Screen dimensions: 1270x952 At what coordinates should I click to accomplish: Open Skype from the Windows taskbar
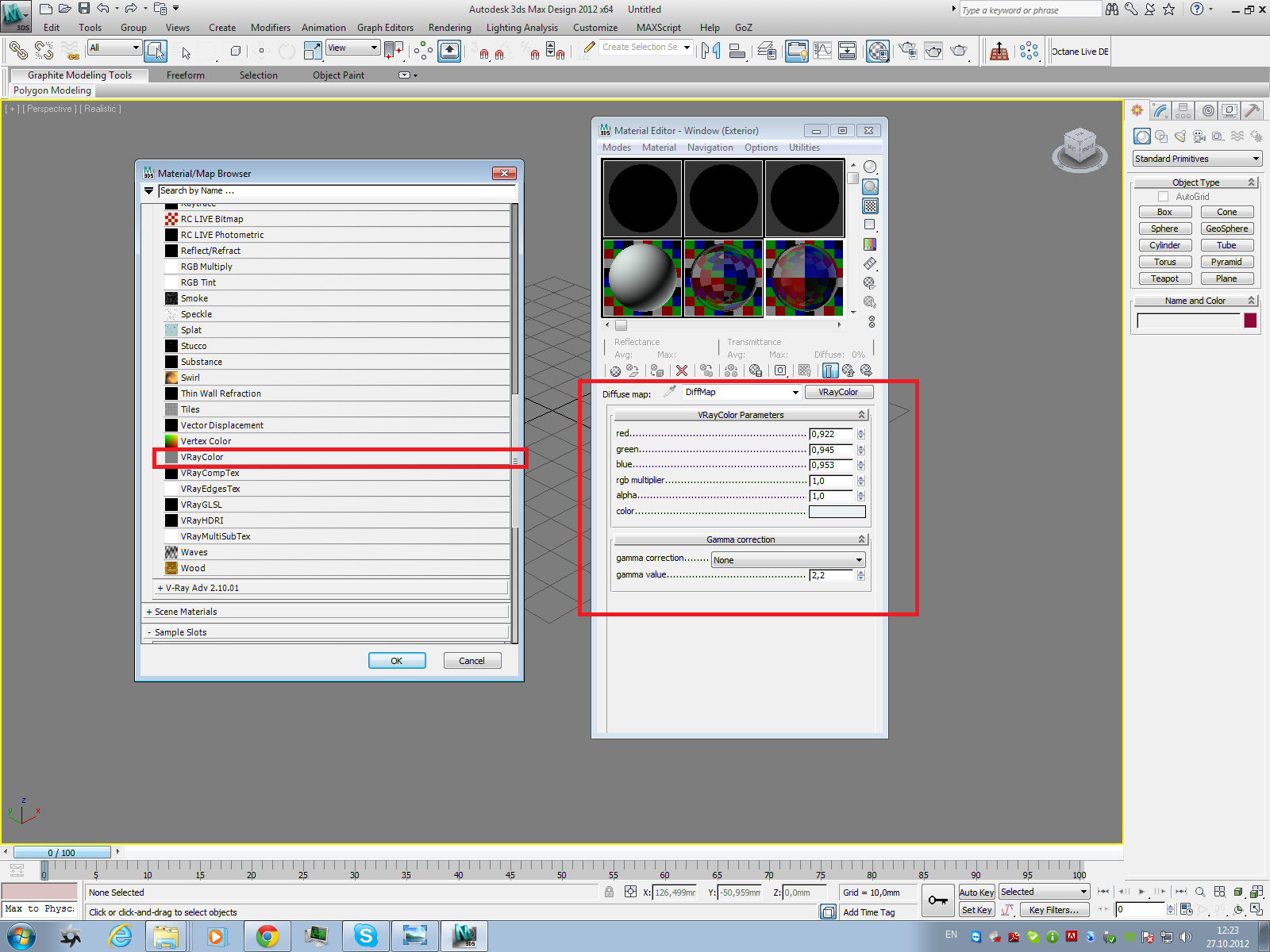click(x=365, y=936)
